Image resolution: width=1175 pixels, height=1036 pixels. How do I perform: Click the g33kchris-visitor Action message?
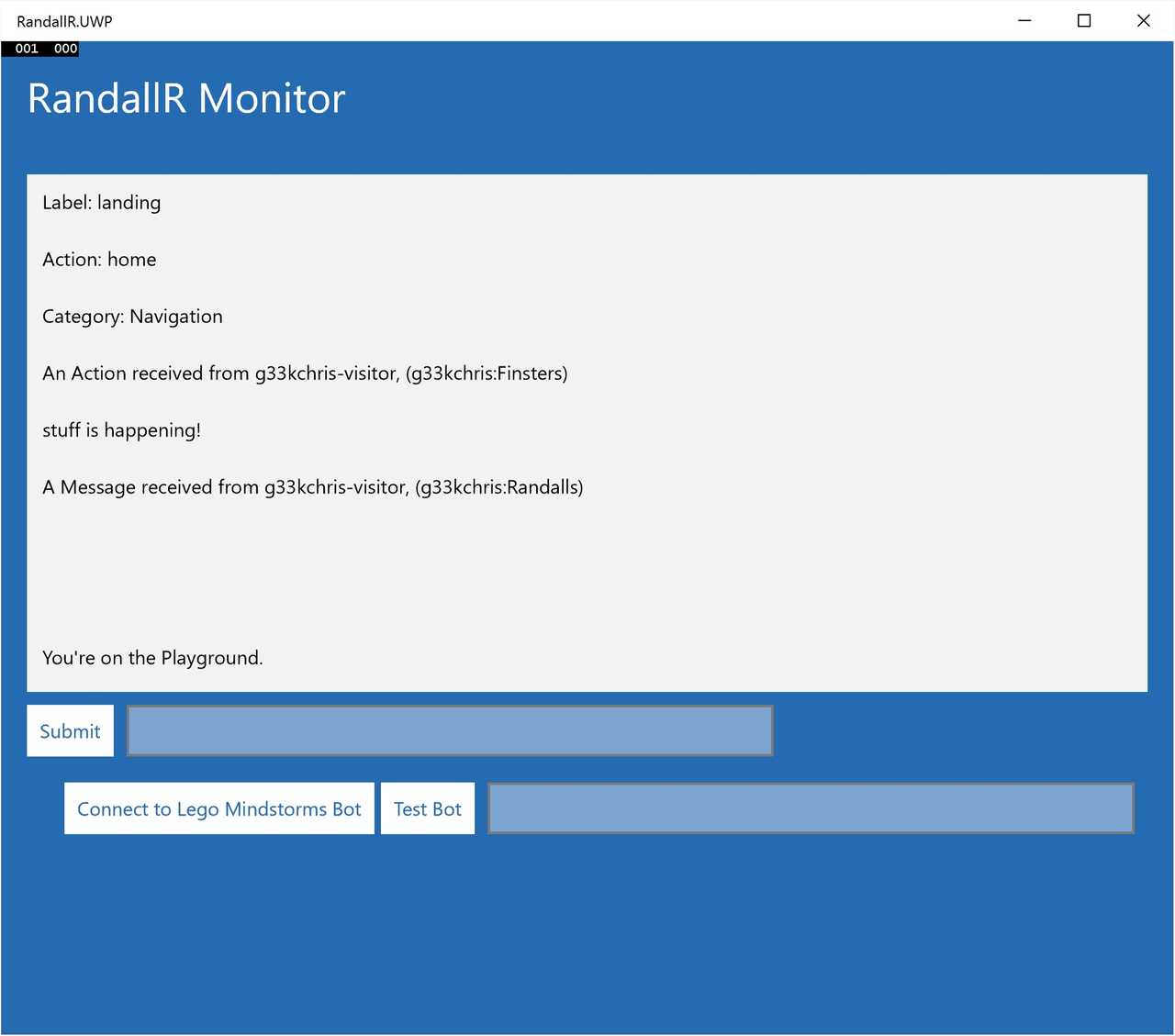tap(304, 373)
